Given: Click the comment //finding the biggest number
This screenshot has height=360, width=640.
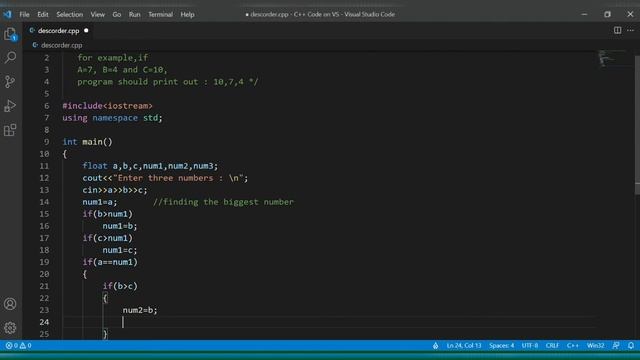Looking at the screenshot, I should pos(223,202).
